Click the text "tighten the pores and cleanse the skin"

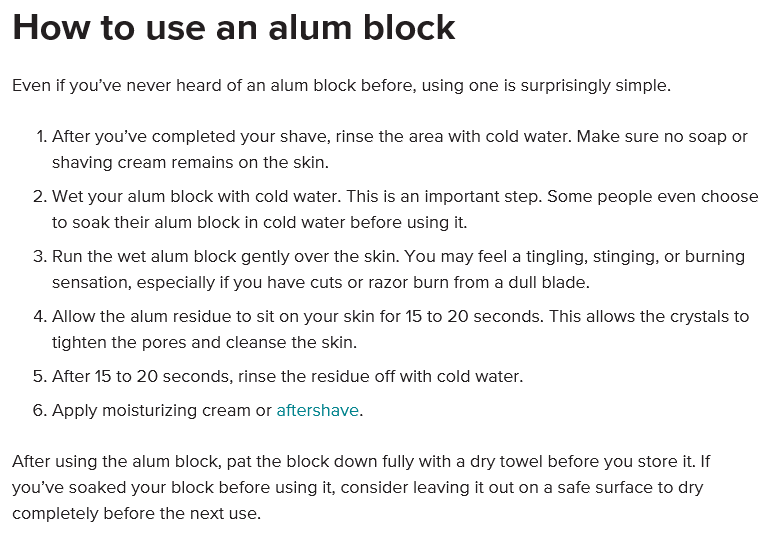tap(204, 342)
